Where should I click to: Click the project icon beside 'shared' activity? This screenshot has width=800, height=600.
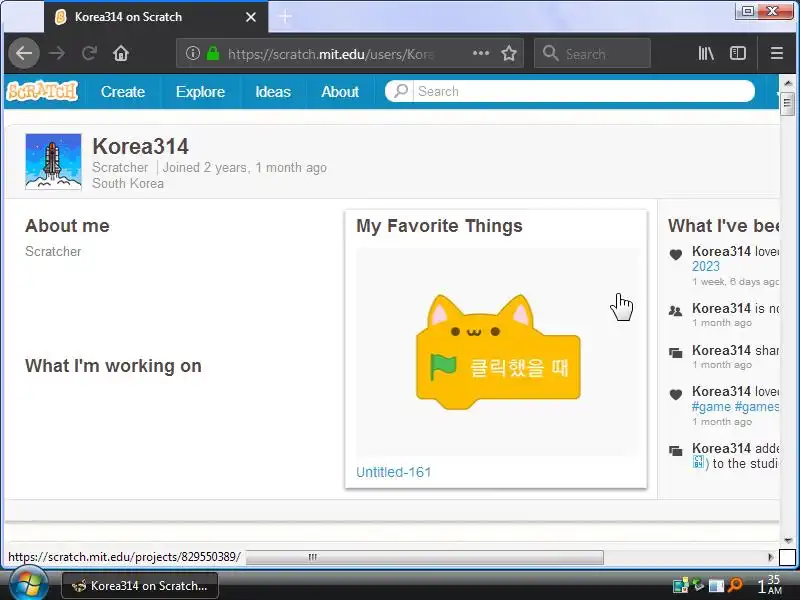point(676,353)
